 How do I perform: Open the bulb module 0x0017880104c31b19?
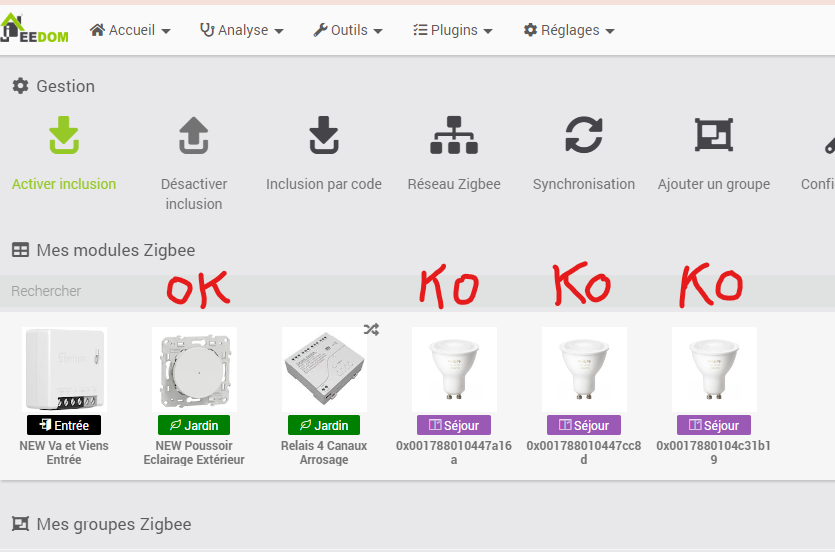714,369
